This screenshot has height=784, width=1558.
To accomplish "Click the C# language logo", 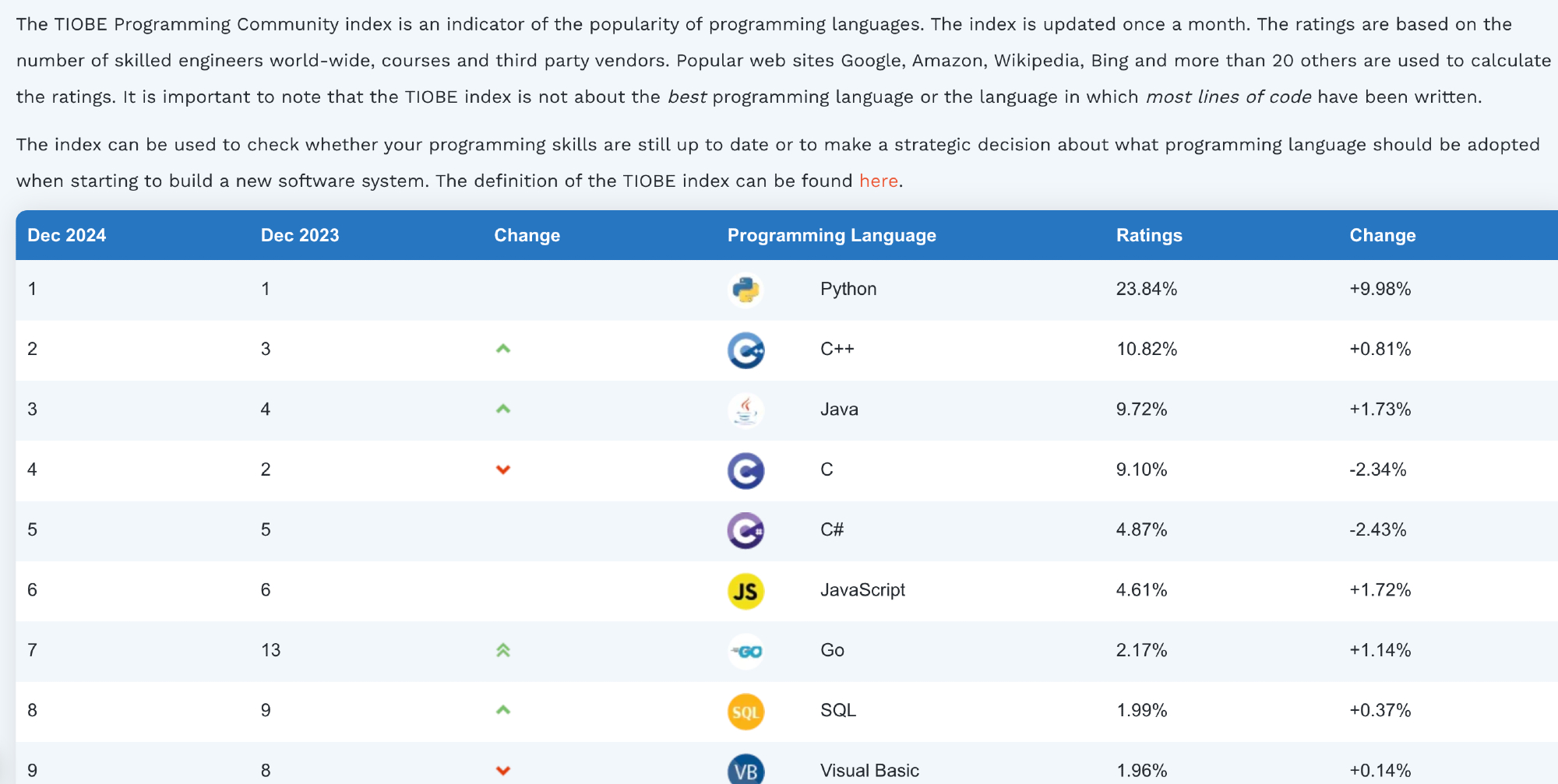I will (x=746, y=531).
